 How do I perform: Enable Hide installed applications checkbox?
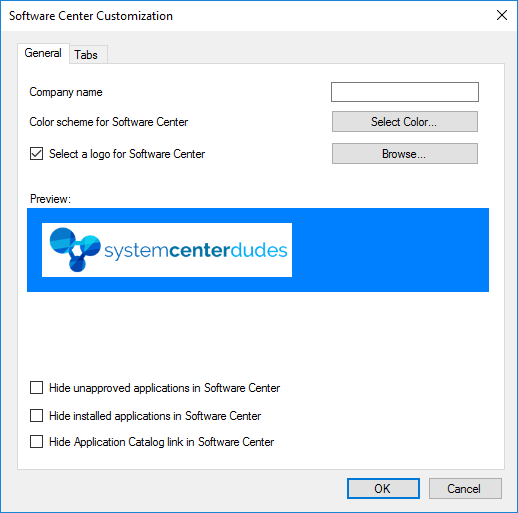[36, 416]
